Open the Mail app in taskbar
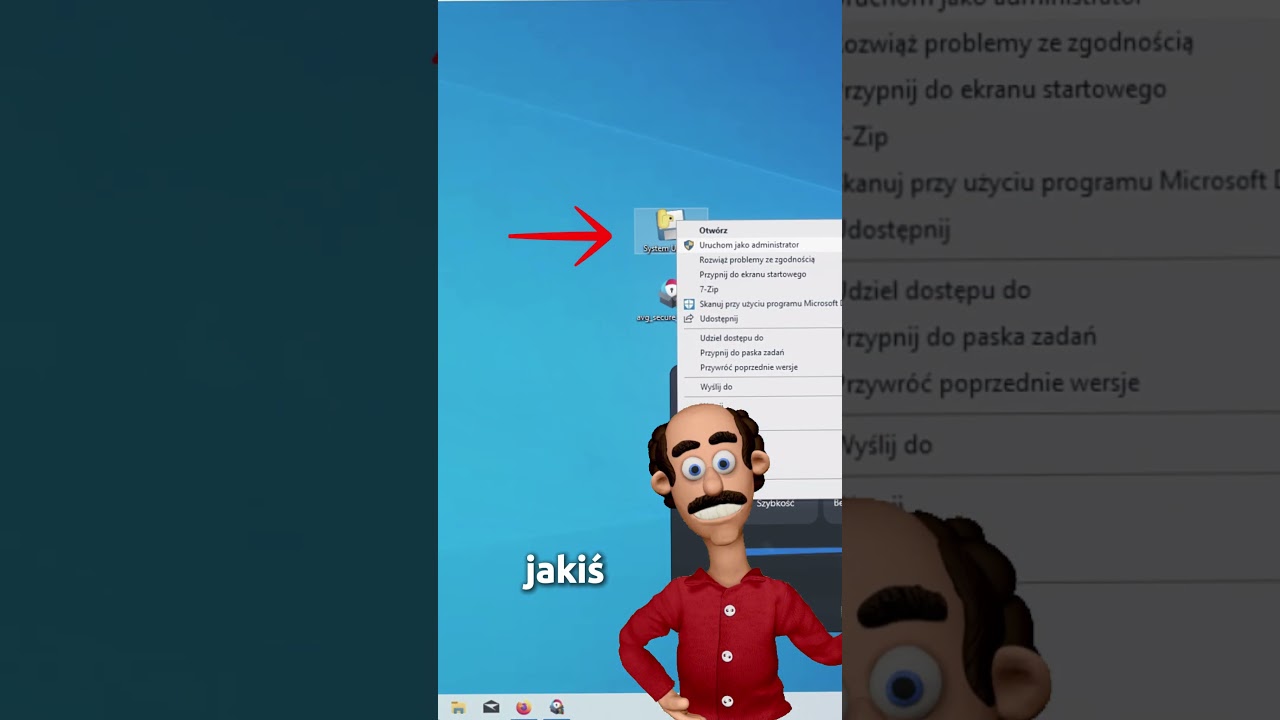The image size is (1280, 720). click(x=491, y=707)
